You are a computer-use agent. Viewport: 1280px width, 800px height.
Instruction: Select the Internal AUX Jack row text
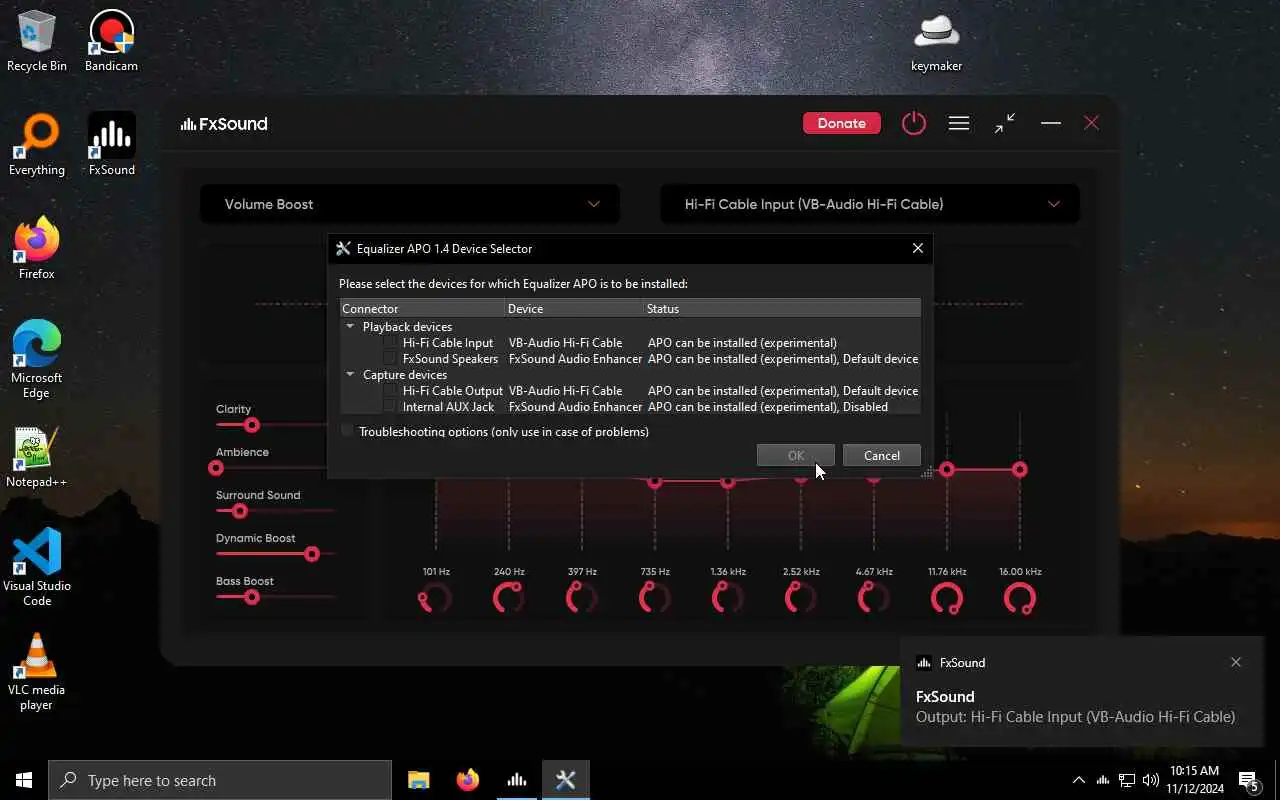[x=448, y=407]
